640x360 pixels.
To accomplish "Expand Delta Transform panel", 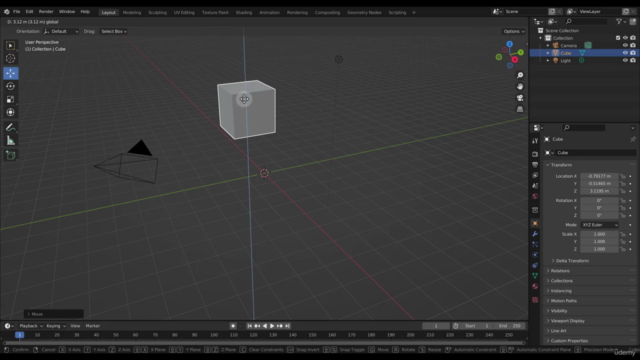I will [x=572, y=261].
